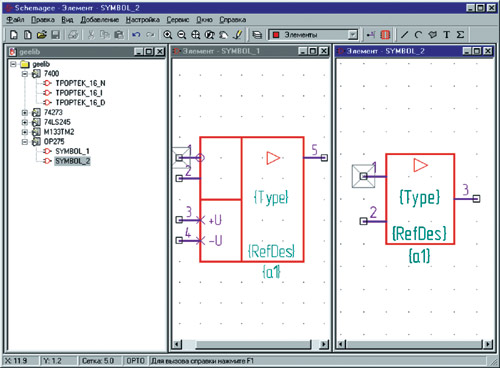Select SYMBOL_1 in the library tree
Image resolution: width=500 pixels, height=368 pixels.
pyautogui.click(x=72, y=151)
